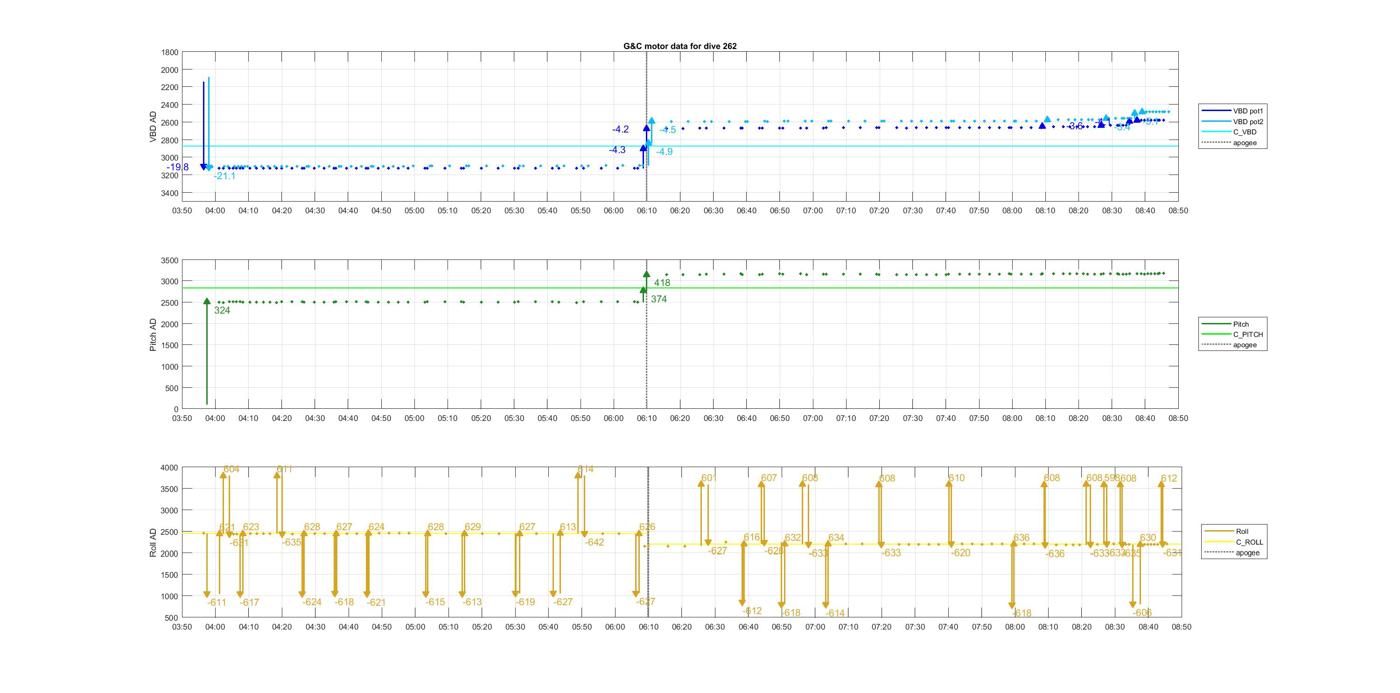Click the '634' roll data label
Viewport: 1400px width, 693px height.
coord(836,538)
